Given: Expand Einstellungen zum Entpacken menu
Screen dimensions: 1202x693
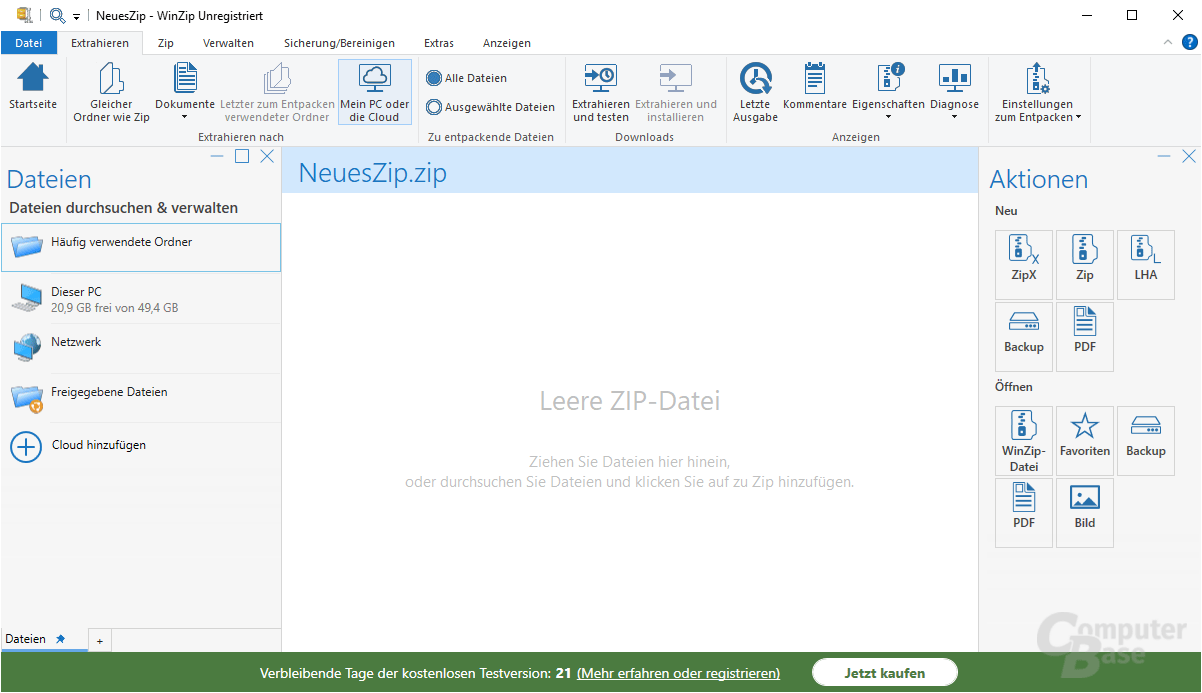Looking at the screenshot, I should 1037,92.
